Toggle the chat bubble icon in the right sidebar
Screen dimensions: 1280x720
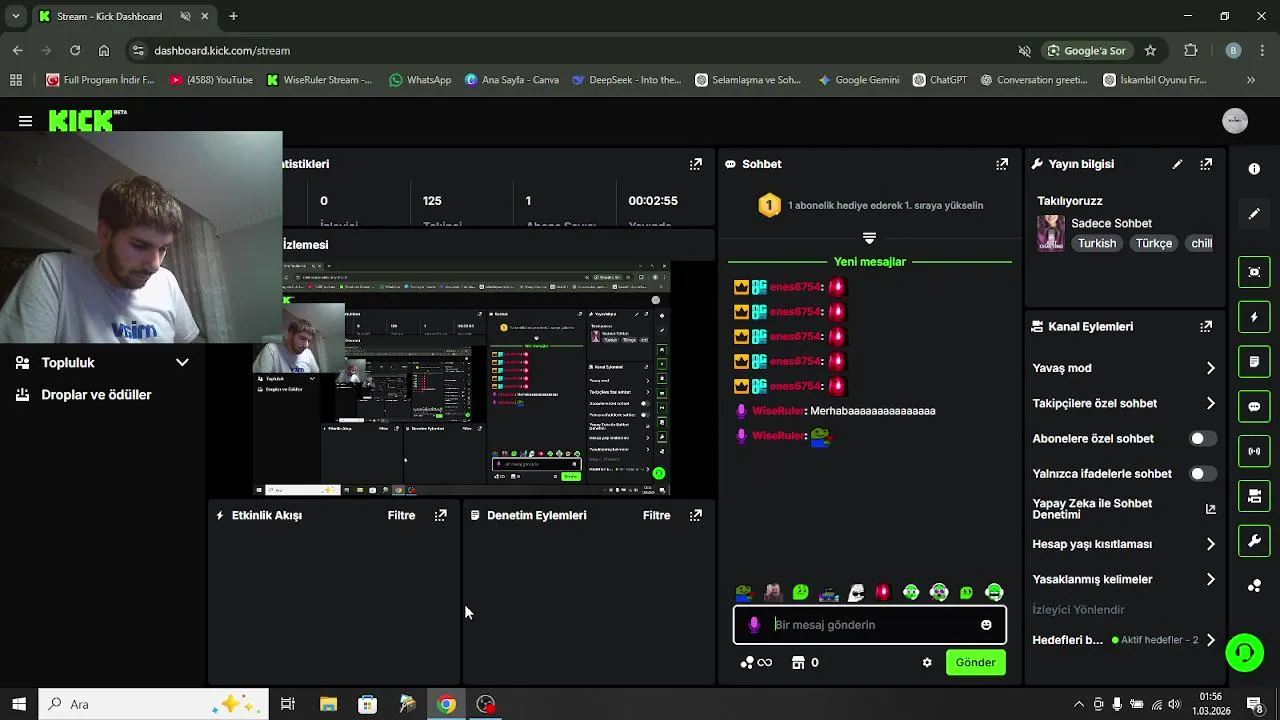pyautogui.click(x=1254, y=407)
